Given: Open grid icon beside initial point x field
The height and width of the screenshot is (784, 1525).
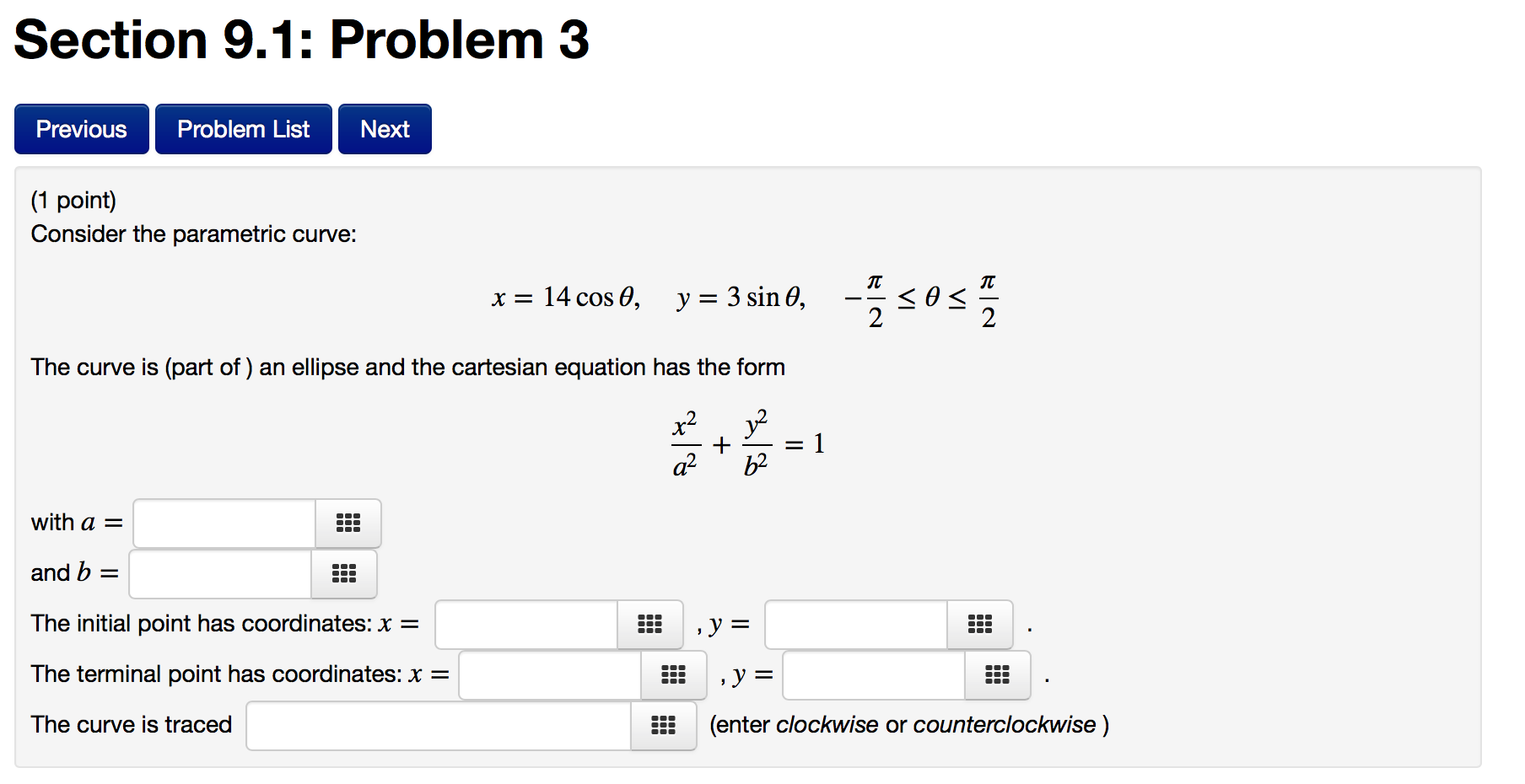Looking at the screenshot, I should [x=649, y=625].
